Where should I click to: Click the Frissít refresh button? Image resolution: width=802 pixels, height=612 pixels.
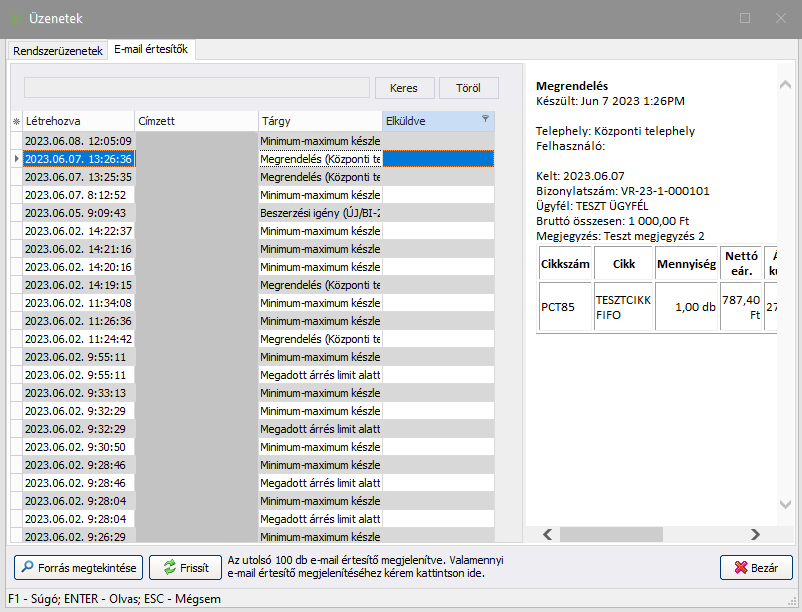(x=185, y=567)
